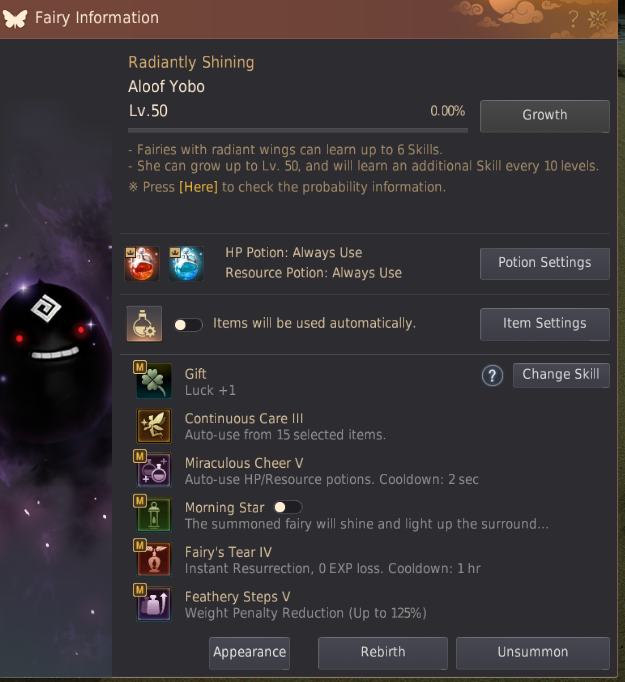
Task: Select the Morning Star lantern icon
Action: pyautogui.click(x=154, y=515)
